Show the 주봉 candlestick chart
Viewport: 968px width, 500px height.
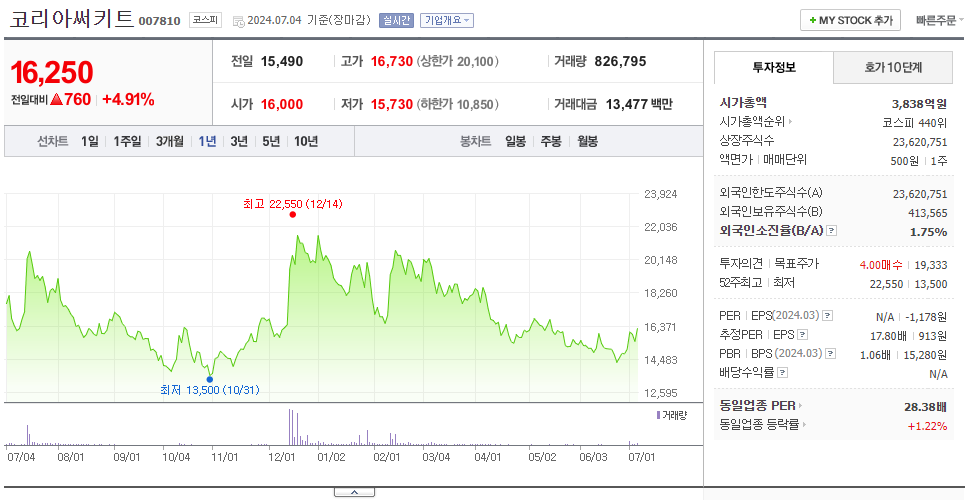pos(551,141)
